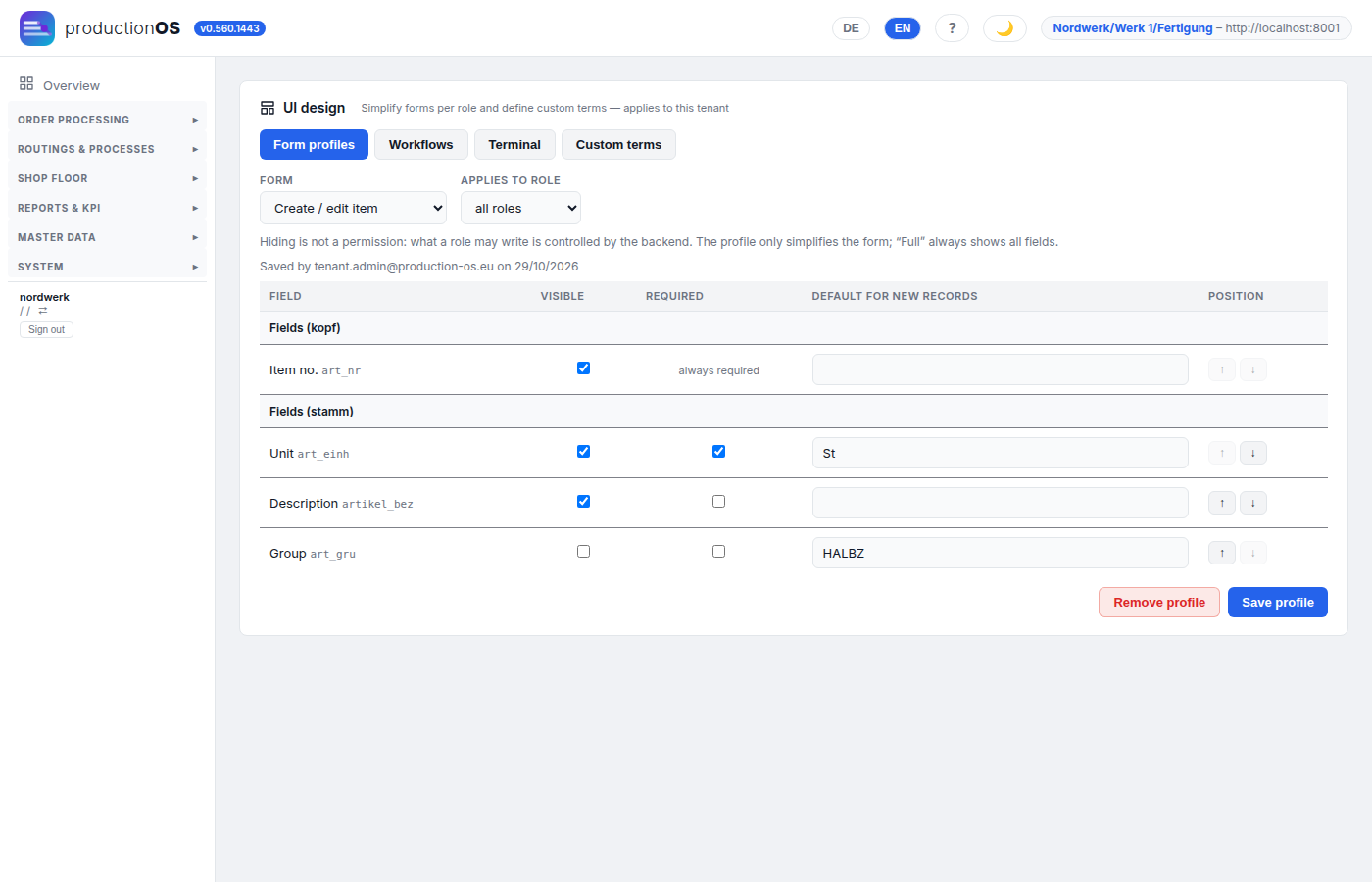Move Description field up

1222,503
